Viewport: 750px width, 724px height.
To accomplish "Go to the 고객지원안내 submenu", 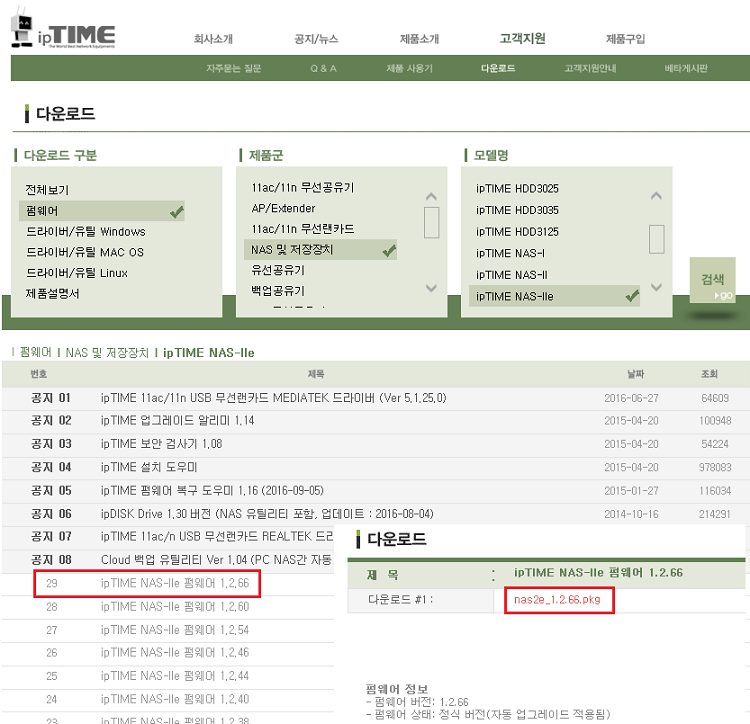I will (590, 68).
